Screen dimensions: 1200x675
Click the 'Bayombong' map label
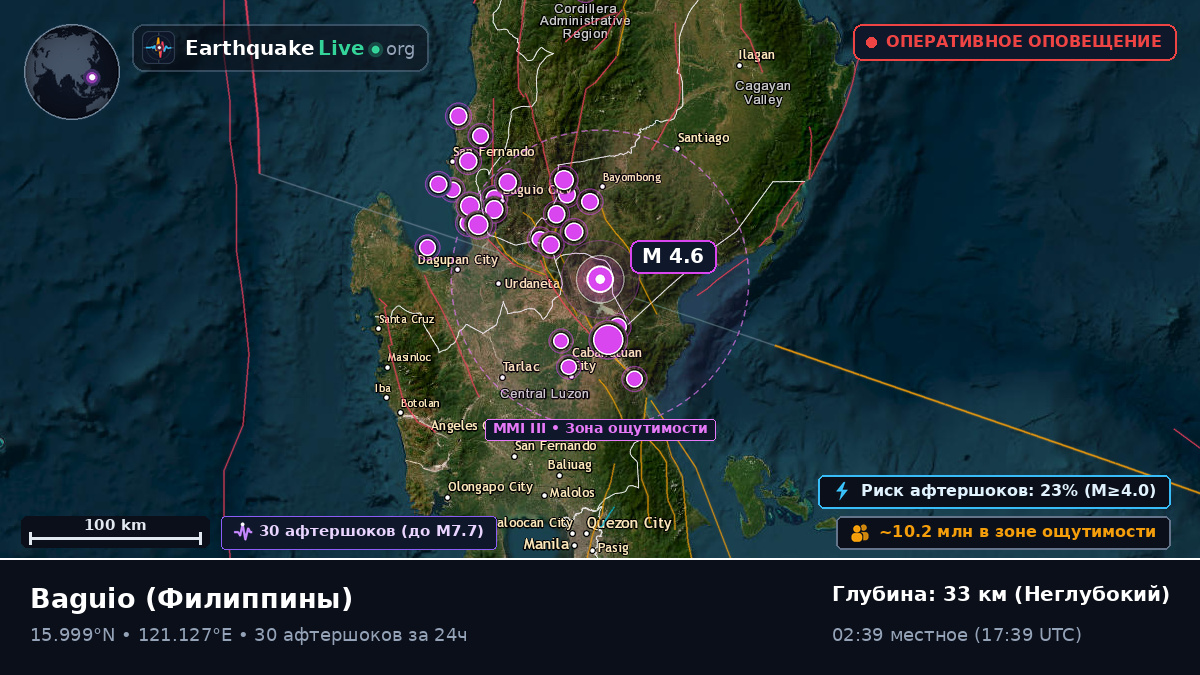[x=632, y=178]
